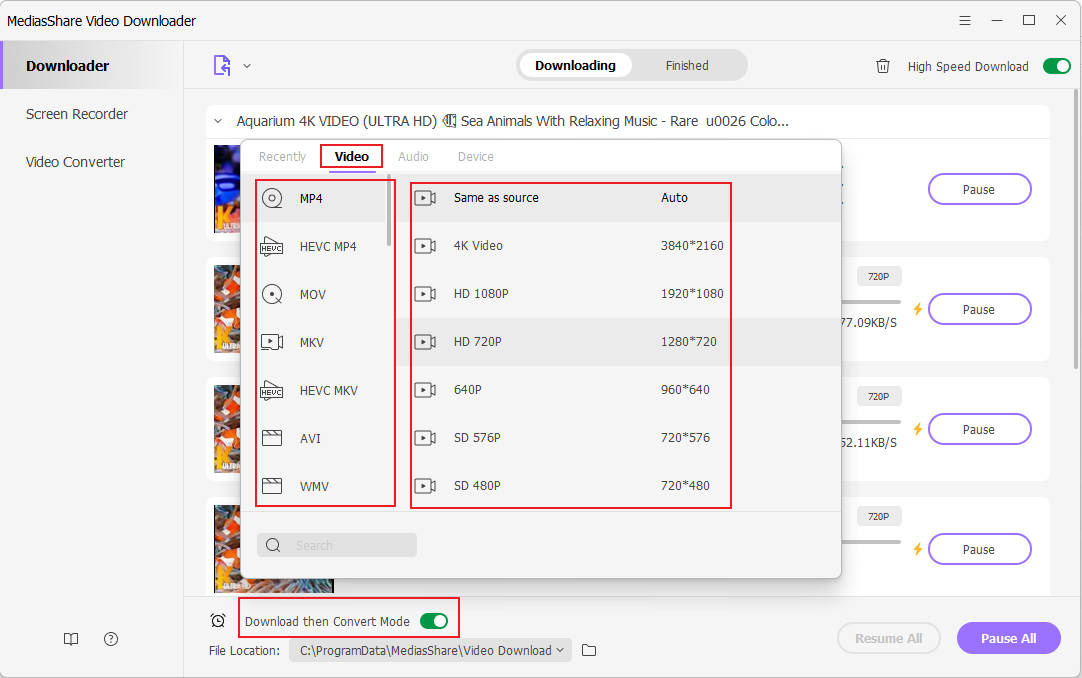
Task: Click the bottom fish video thumbnail
Action: pos(274,549)
